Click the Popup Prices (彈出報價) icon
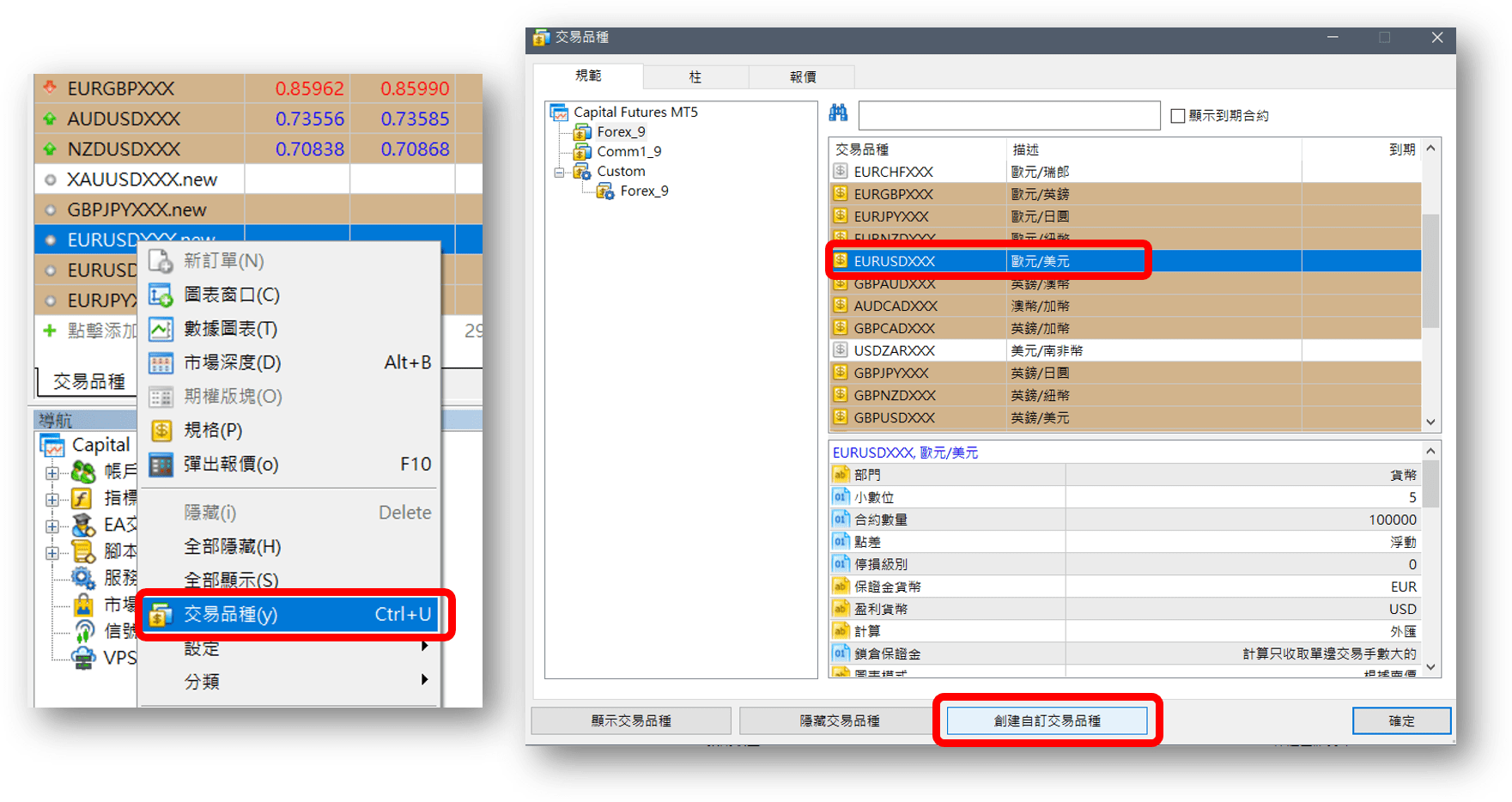This screenshot has height=802, width=1512. pyautogui.click(x=161, y=465)
